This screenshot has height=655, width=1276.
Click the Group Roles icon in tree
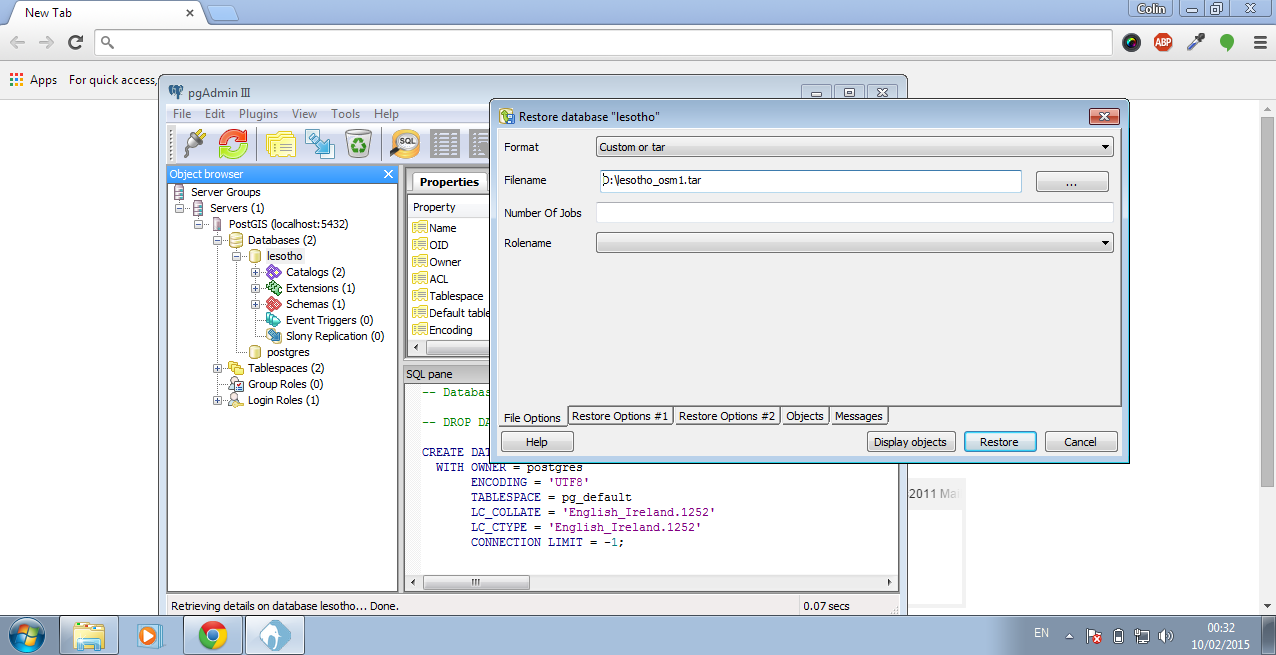point(236,384)
